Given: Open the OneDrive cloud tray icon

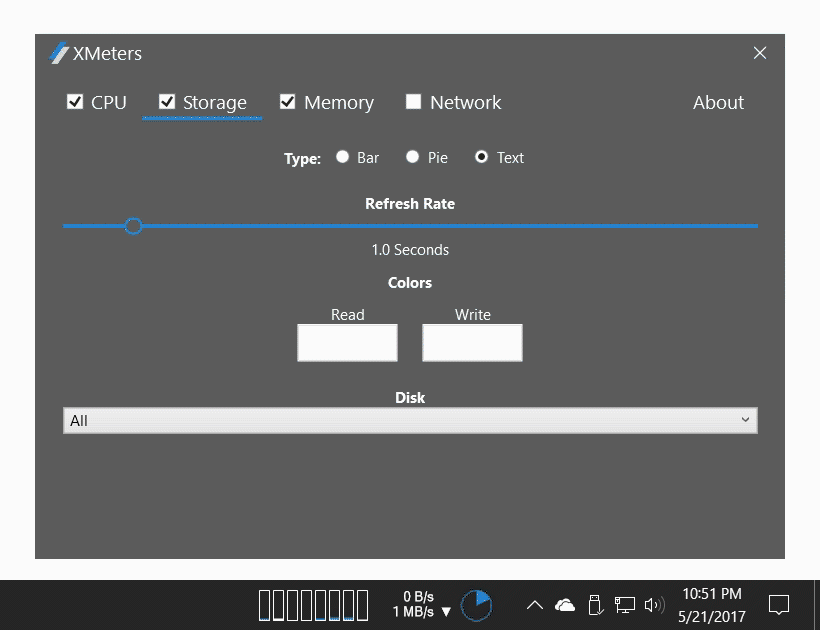Looking at the screenshot, I should [565, 605].
